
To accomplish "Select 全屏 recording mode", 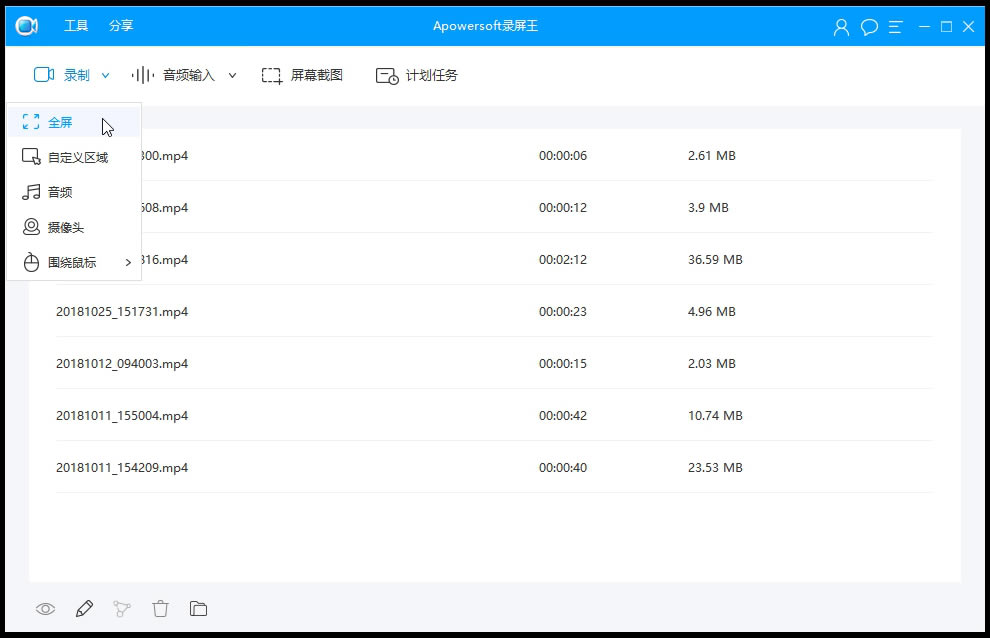I will coord(60,122).
